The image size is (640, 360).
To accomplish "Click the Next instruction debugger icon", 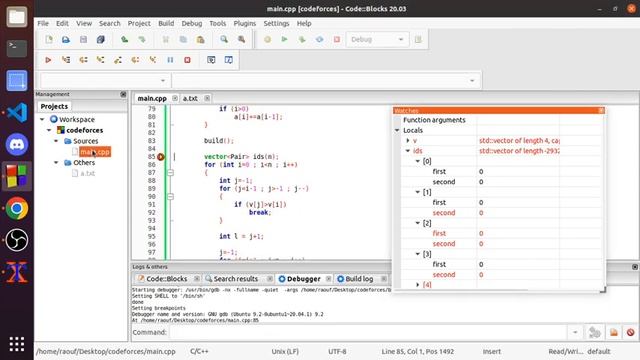I will 135,60.
